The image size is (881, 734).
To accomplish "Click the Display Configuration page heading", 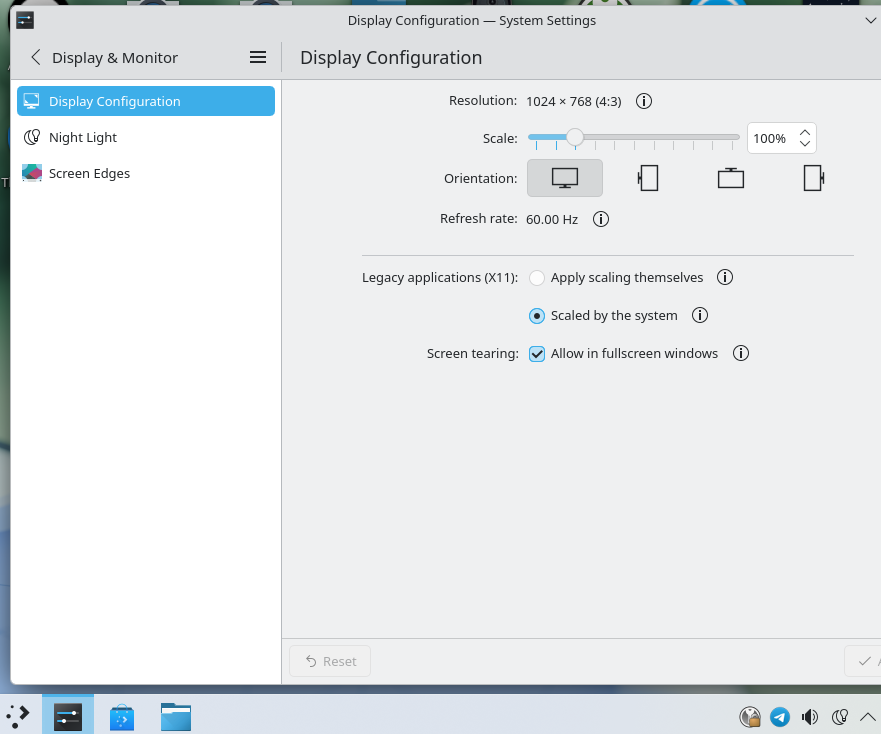I will [x=391, y=57].
